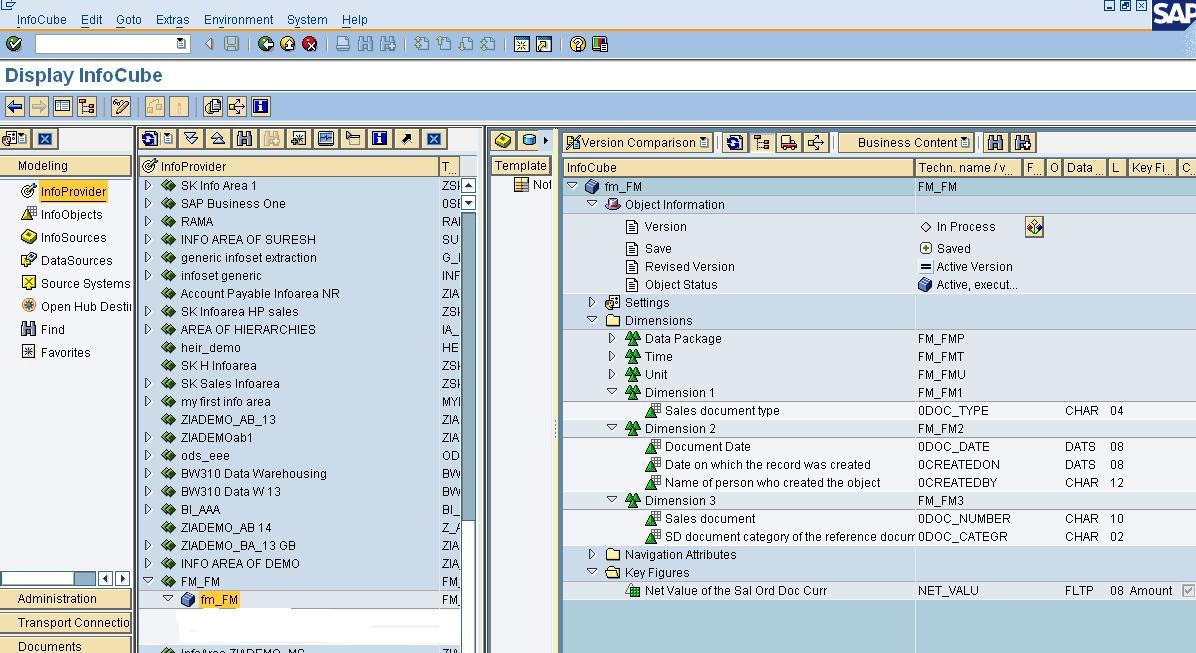
Task: Click the Find Next binoculars-plus icon in InfoCube toolbar
Action: (1023, 143)
